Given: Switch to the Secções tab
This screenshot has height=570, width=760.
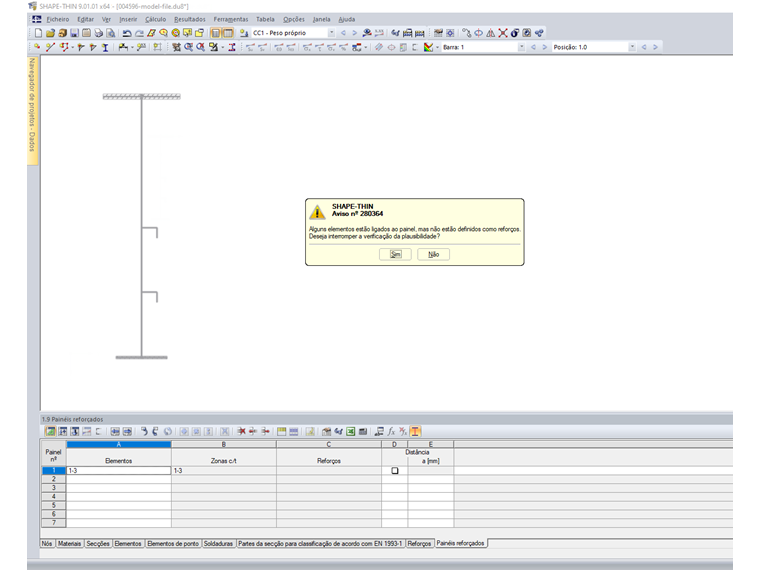Looking at the screenshot, I should click(x=98, y=544).
